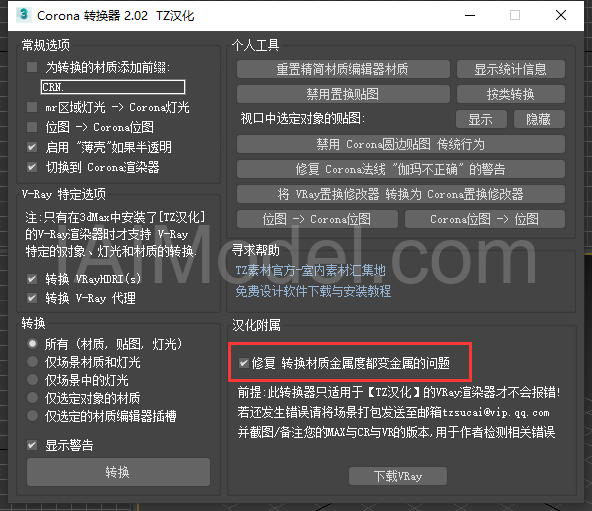Open link TZ素材官方-室内素材汇集地
Viewport: 592px width, 511px height.
pos(310,270)
